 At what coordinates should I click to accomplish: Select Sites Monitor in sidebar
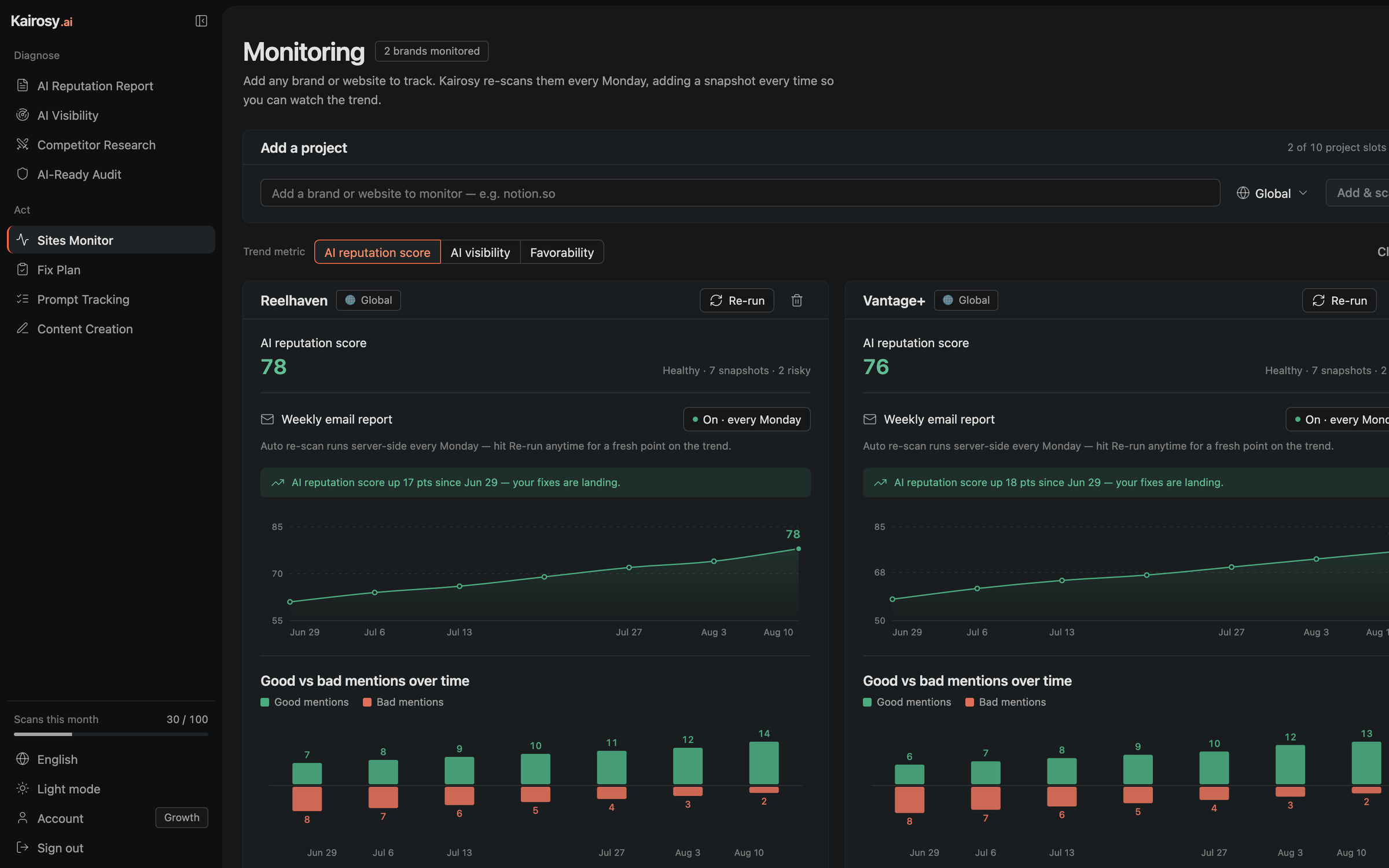click(x=111, y=240)
